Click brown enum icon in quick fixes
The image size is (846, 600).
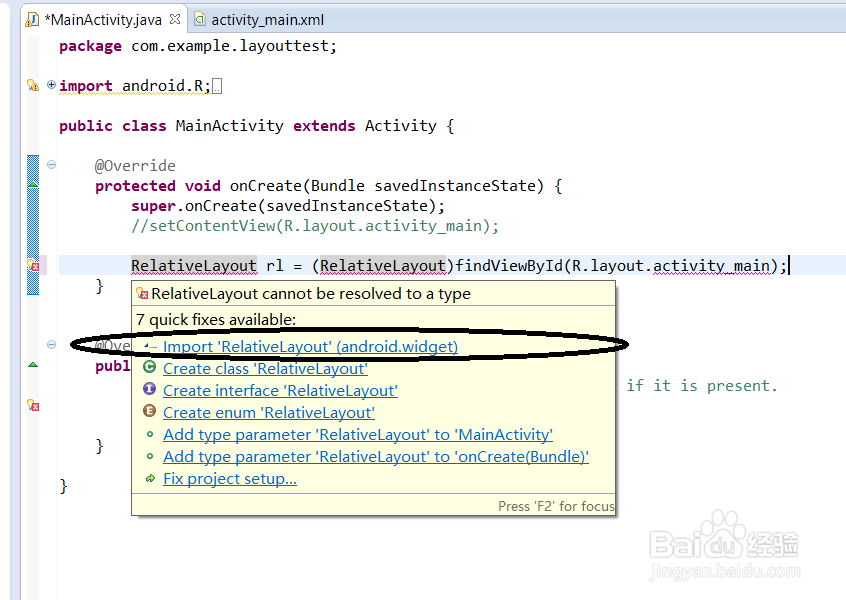(149, 411)
